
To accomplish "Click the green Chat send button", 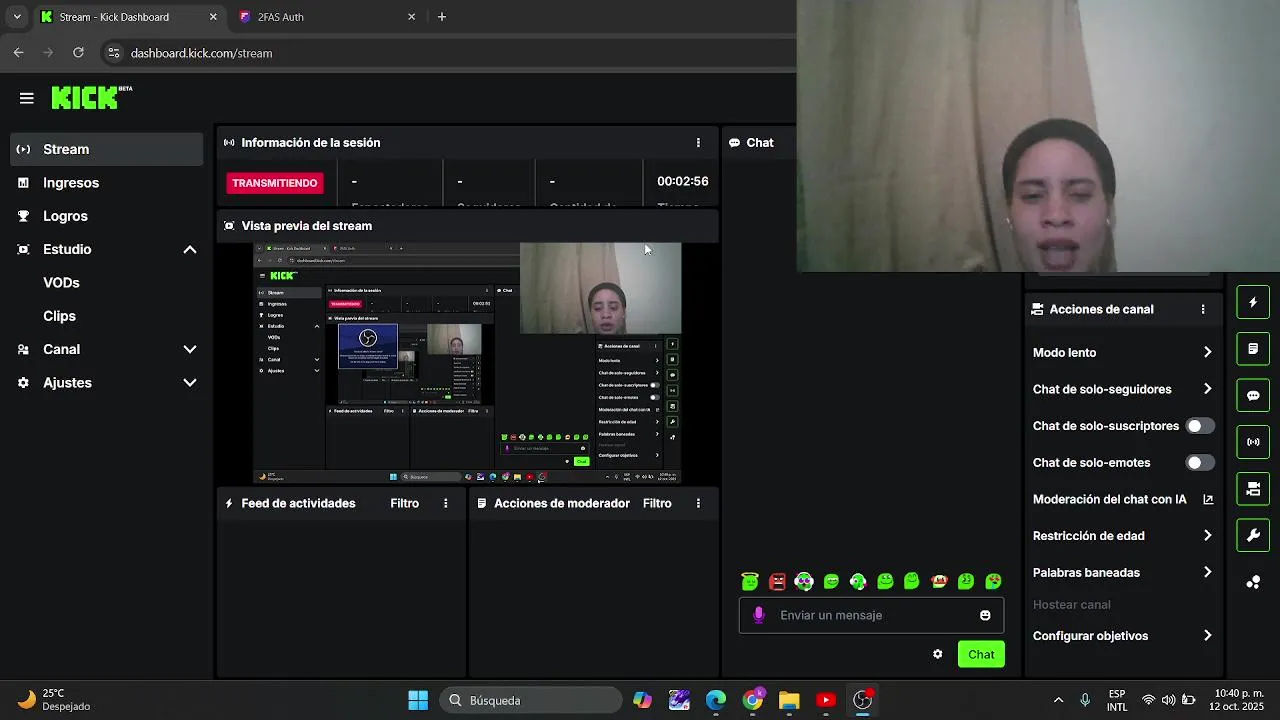I will pos(981,654).
